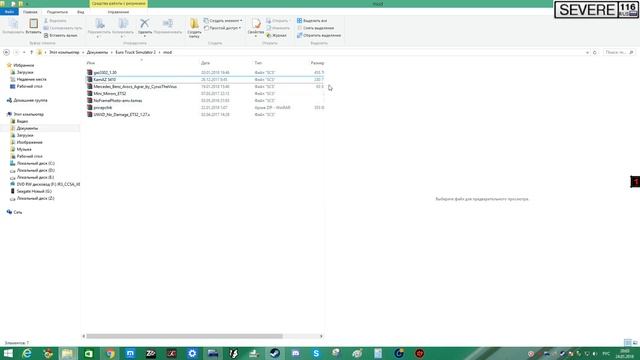
Task: Click the Delete (Удалить) X icon
Action: 144,26
